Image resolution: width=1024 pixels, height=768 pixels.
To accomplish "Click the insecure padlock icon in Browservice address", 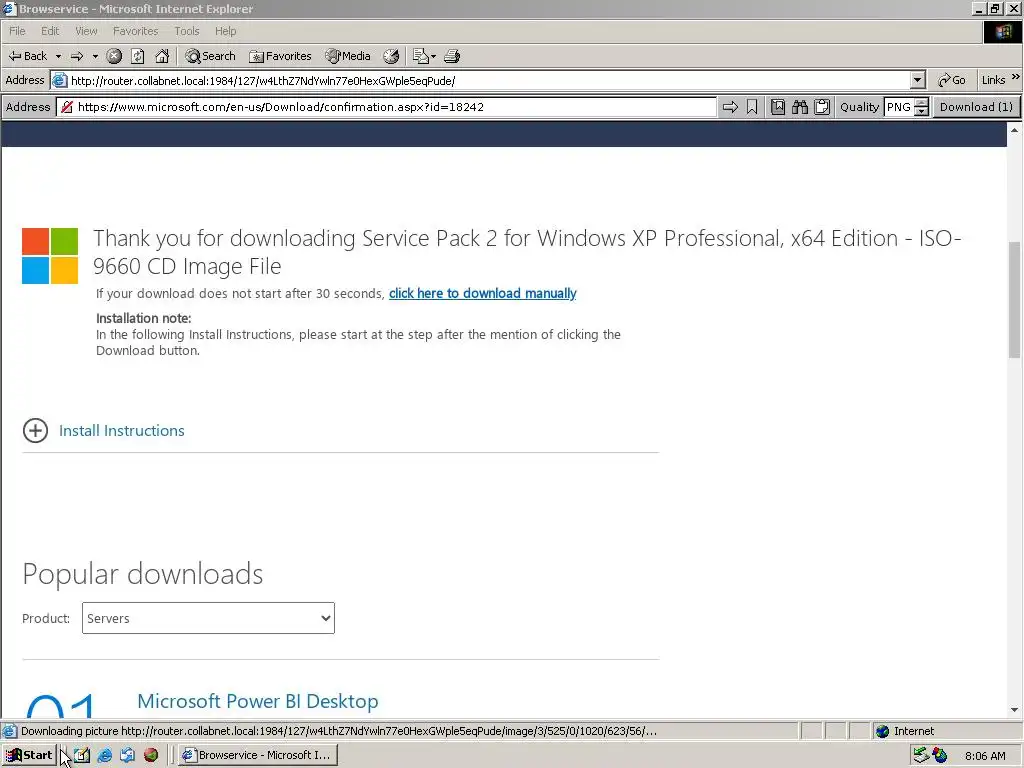I will 66,107.
